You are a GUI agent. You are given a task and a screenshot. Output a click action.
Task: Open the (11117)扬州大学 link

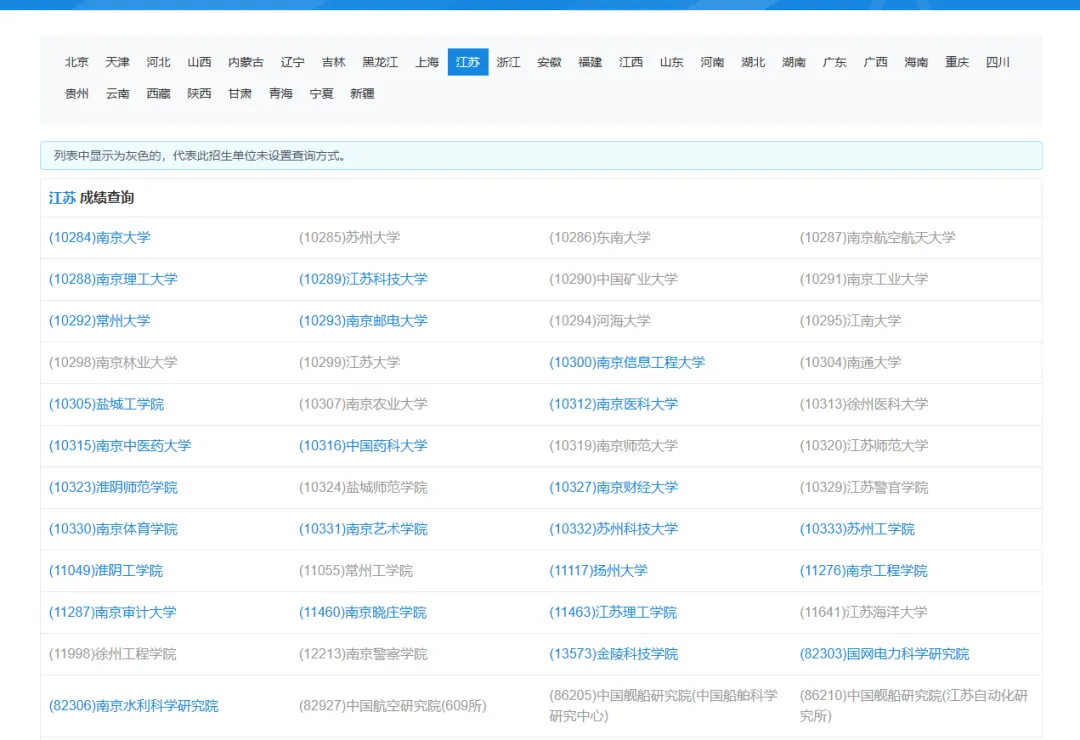[598, 571]
